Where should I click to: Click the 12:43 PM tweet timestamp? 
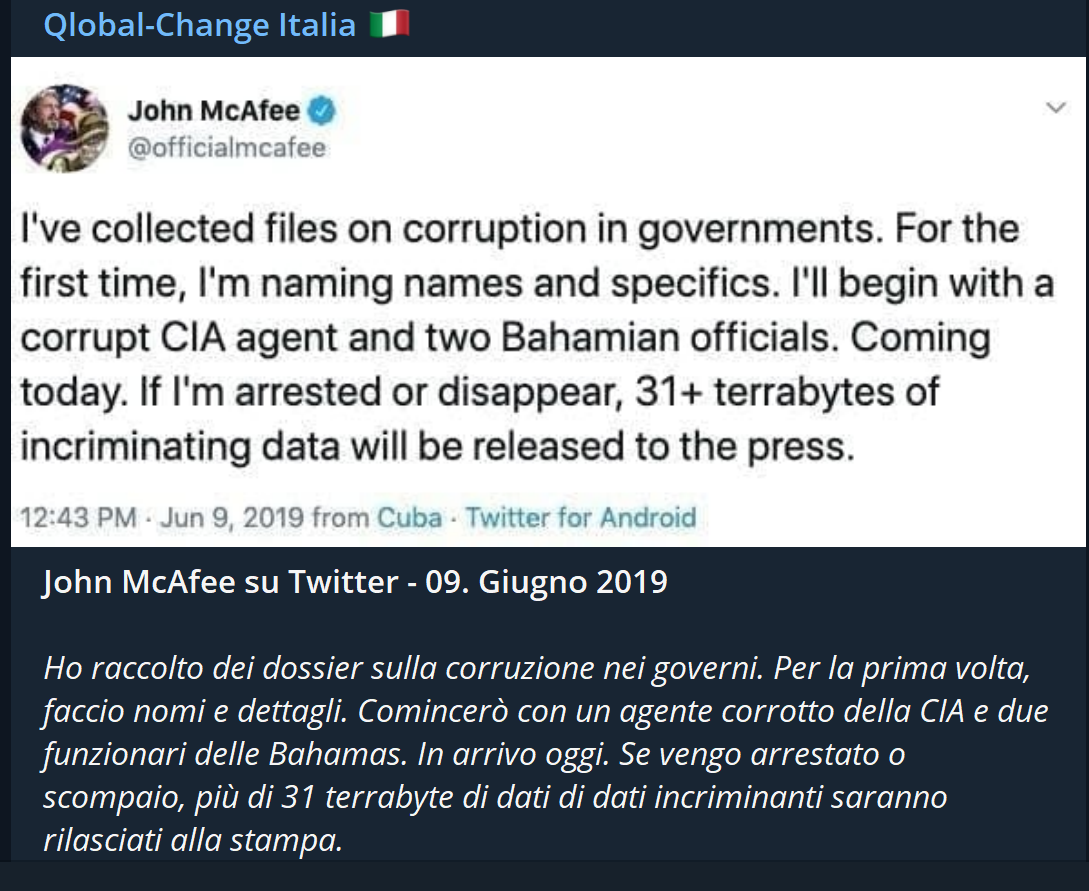(78, 518)
